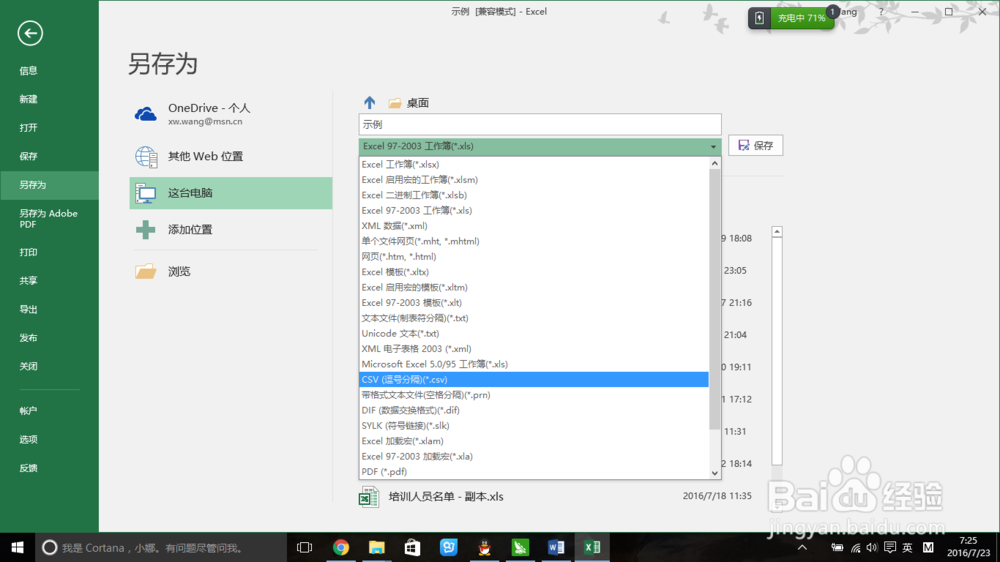Select 另存为 in the left menu

click(x=49, y=185)
